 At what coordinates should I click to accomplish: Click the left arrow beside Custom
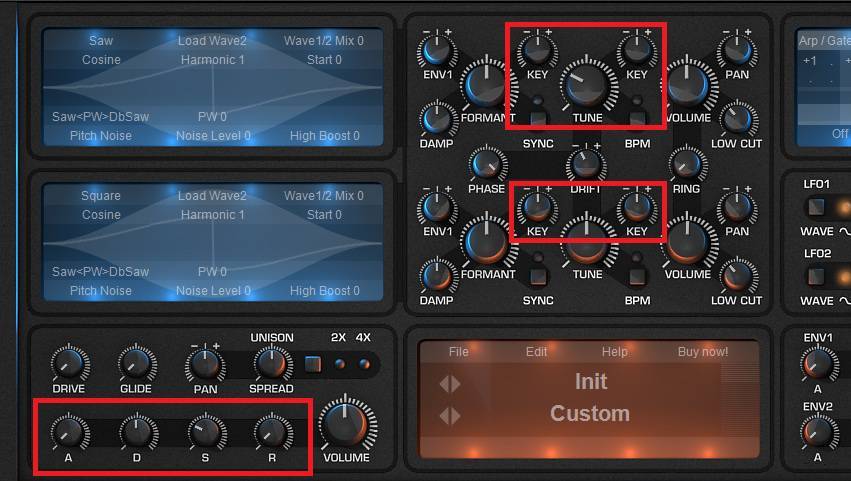tap(444, 415)
